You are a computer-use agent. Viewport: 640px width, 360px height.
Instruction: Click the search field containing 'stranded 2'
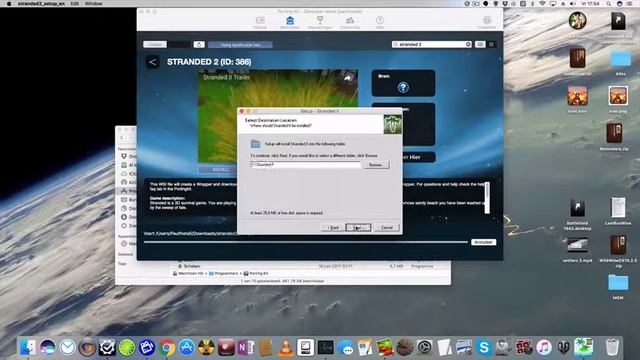(431, 44)
